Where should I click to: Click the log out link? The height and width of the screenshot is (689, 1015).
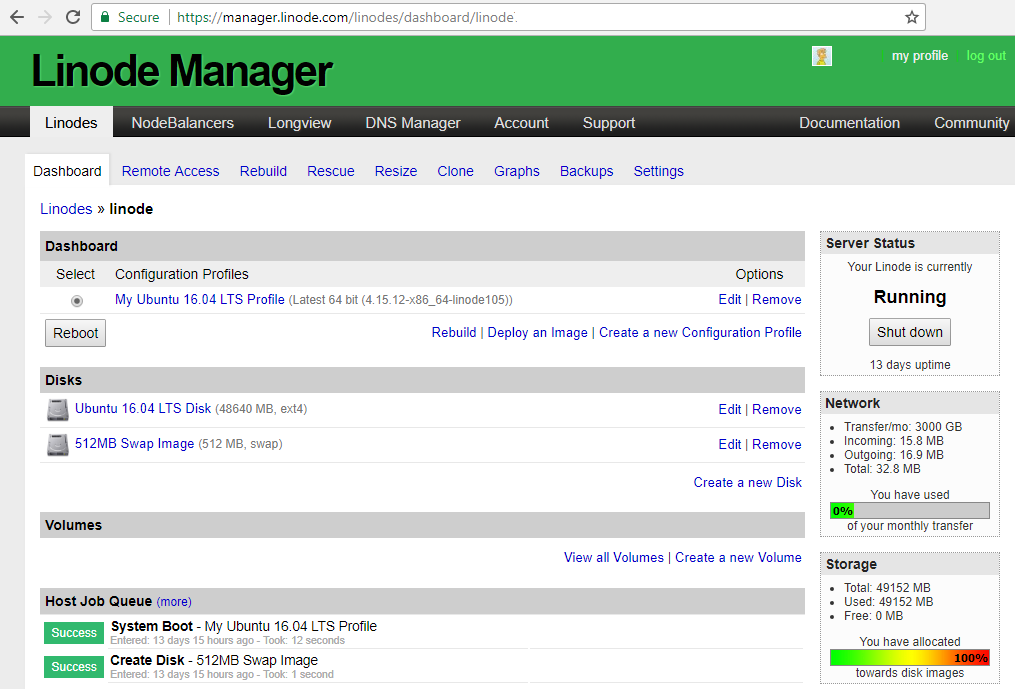click(x=986, y=56)
